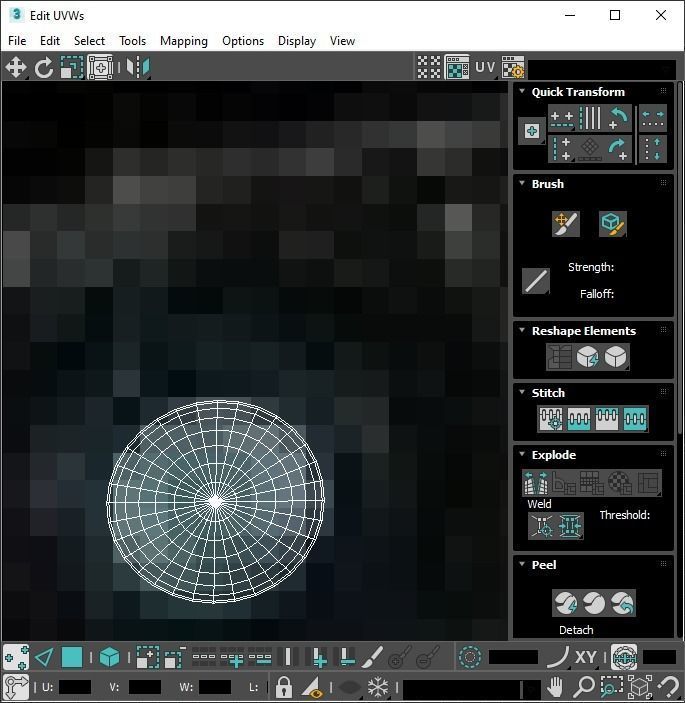
Task: Open the Tools menu
Action: coord(132,41)
